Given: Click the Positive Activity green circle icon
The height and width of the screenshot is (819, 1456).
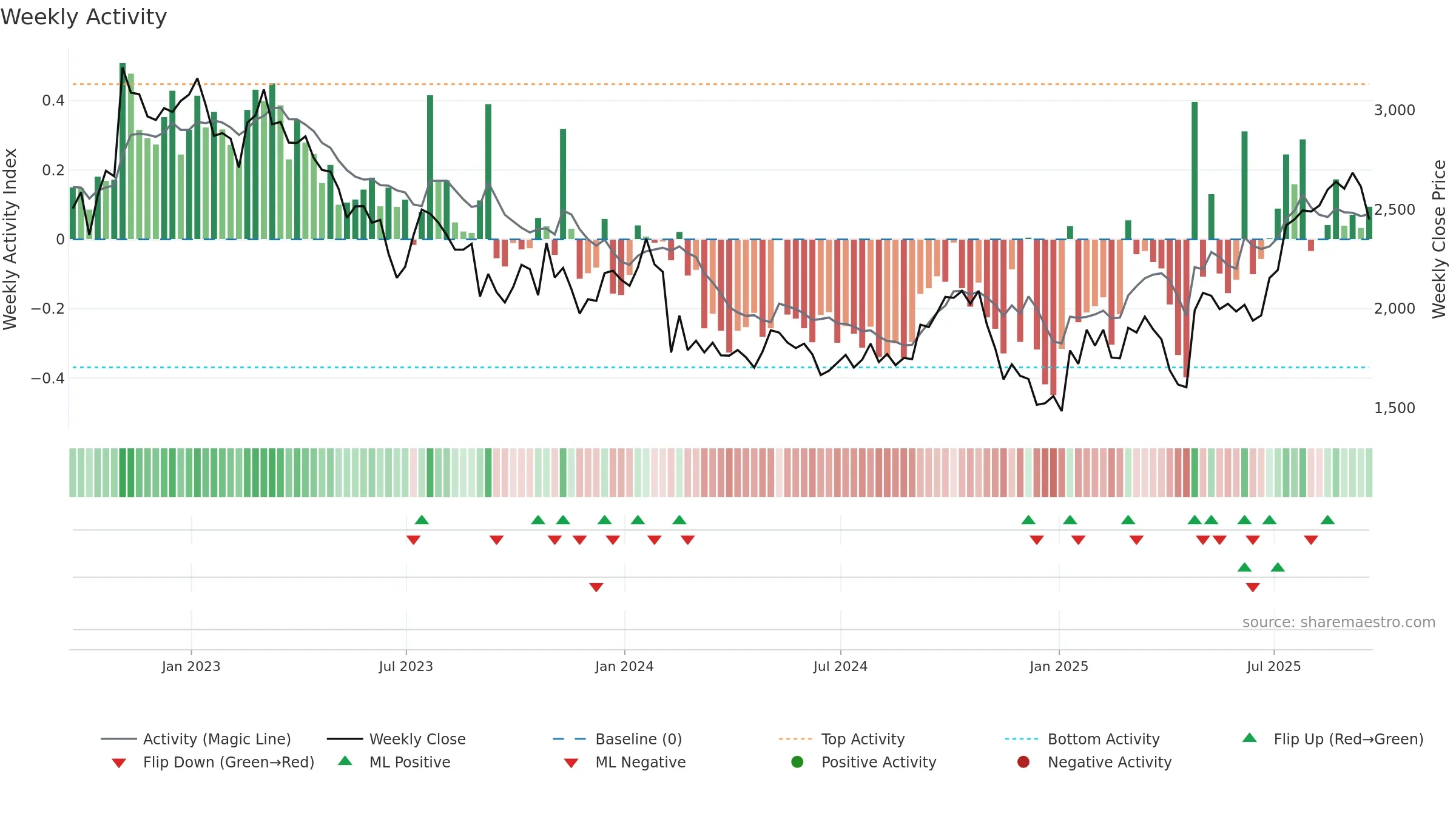Looking at the screenshot, I should (797, 761).
